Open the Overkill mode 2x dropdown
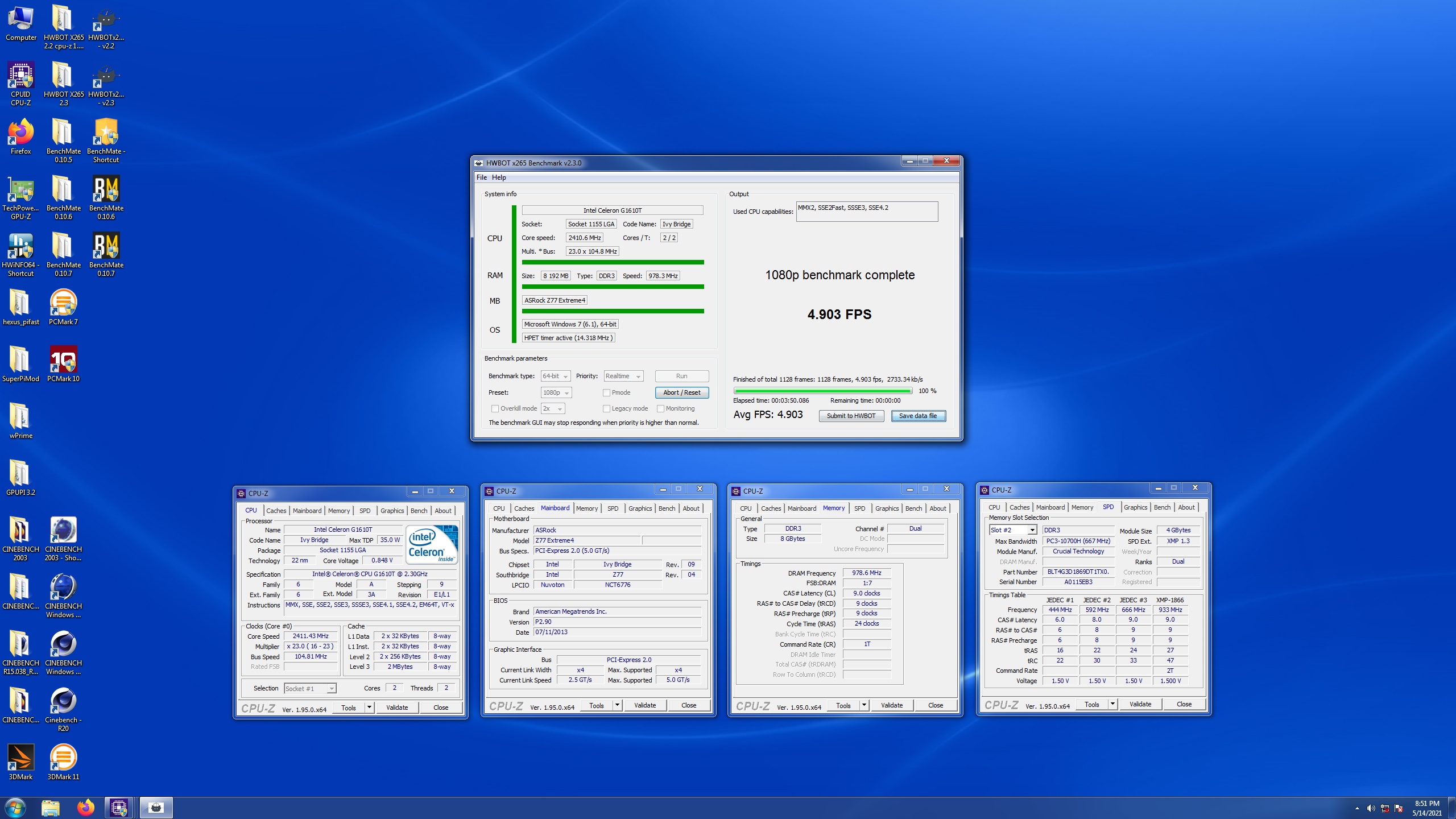 (x=552, y=408)
